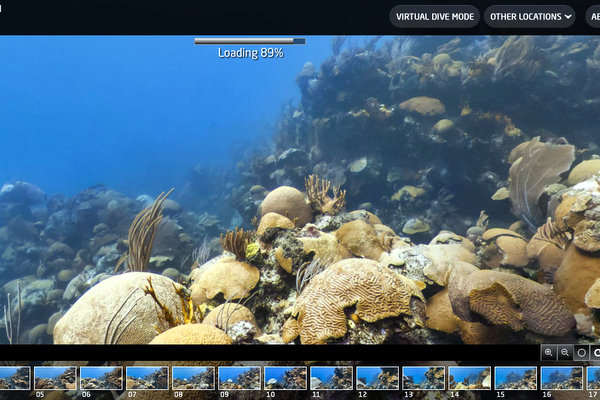Select thumbnail 08 reef image
Viewport: 600px width, 400px height.
click(193, 377)
